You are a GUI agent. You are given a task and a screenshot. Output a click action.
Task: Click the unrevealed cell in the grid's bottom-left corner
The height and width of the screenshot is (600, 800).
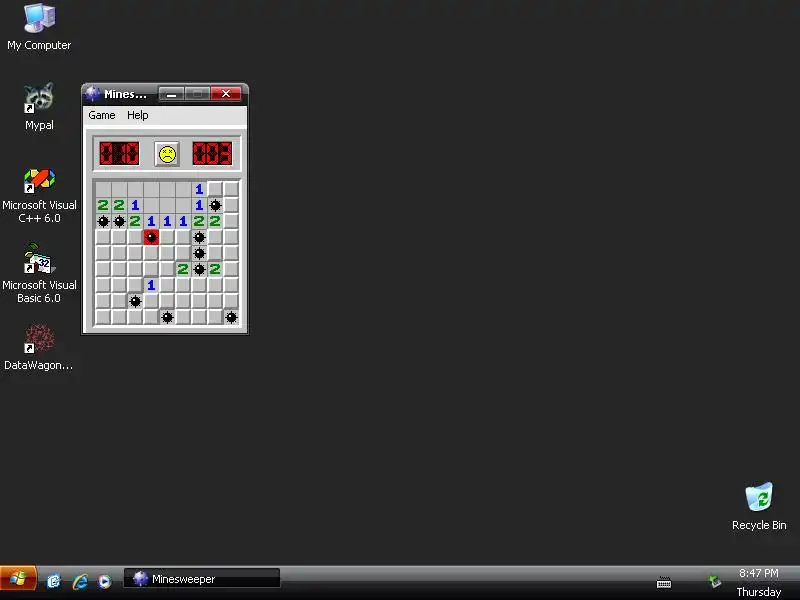[103, 317]
